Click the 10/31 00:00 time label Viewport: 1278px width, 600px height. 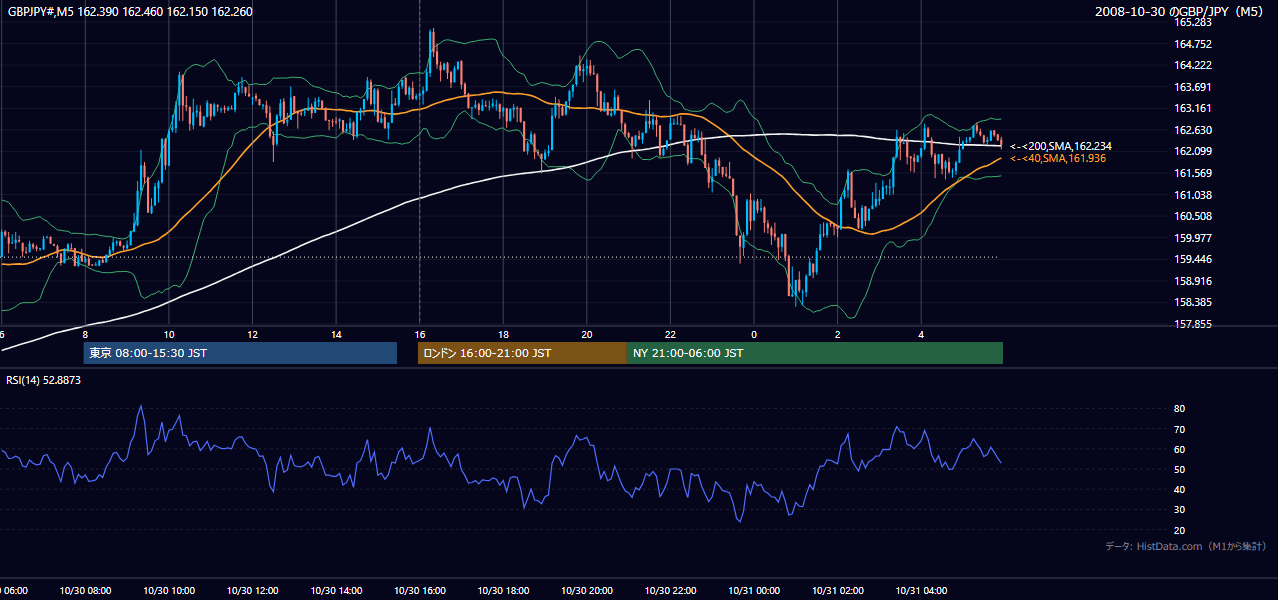coord(754,591)
